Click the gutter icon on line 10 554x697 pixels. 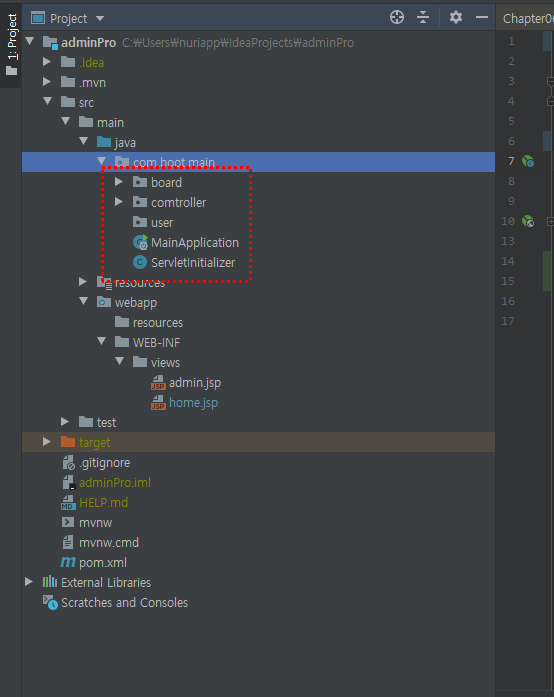coord(528,221)
